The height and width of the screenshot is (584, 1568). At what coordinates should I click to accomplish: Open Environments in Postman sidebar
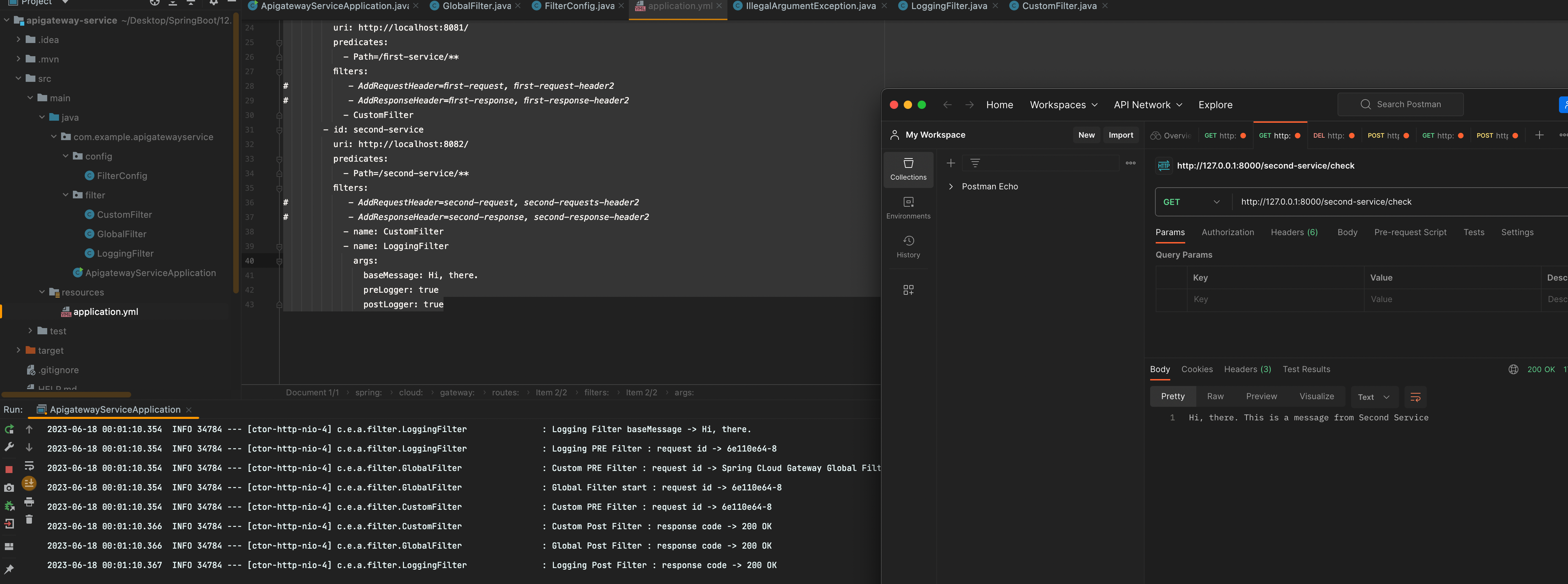tap(908, 208)
